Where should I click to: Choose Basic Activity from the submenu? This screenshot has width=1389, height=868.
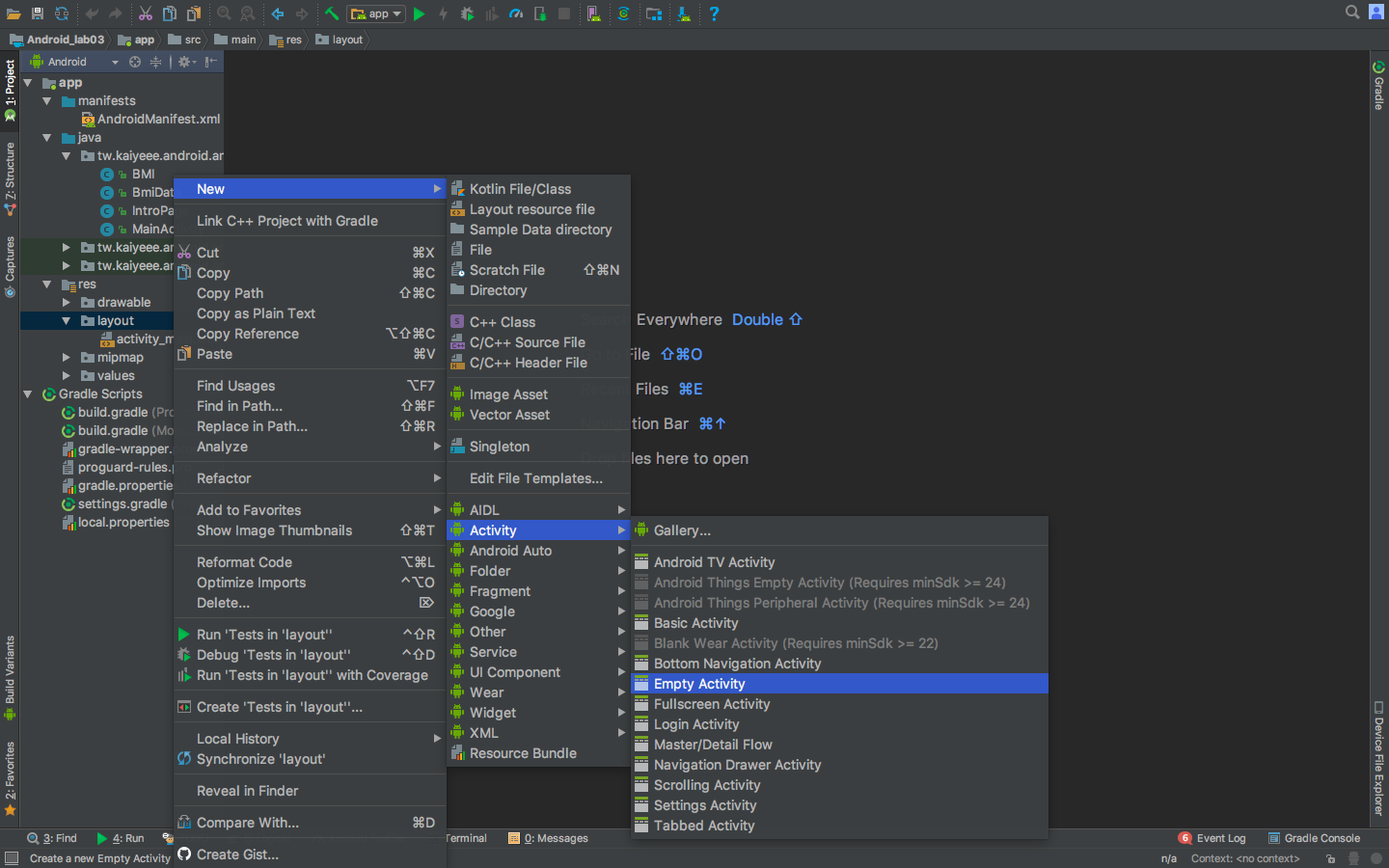[839, 623]
